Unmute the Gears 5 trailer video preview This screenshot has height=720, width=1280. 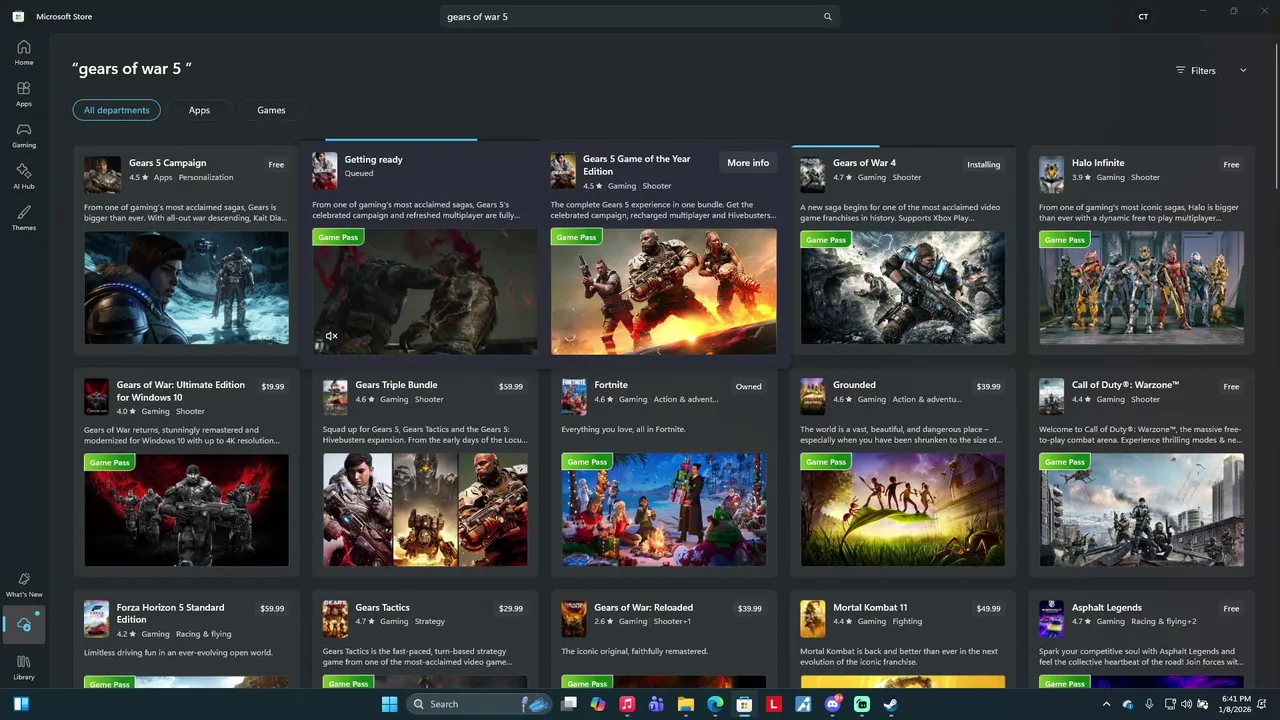coord(331,336)
